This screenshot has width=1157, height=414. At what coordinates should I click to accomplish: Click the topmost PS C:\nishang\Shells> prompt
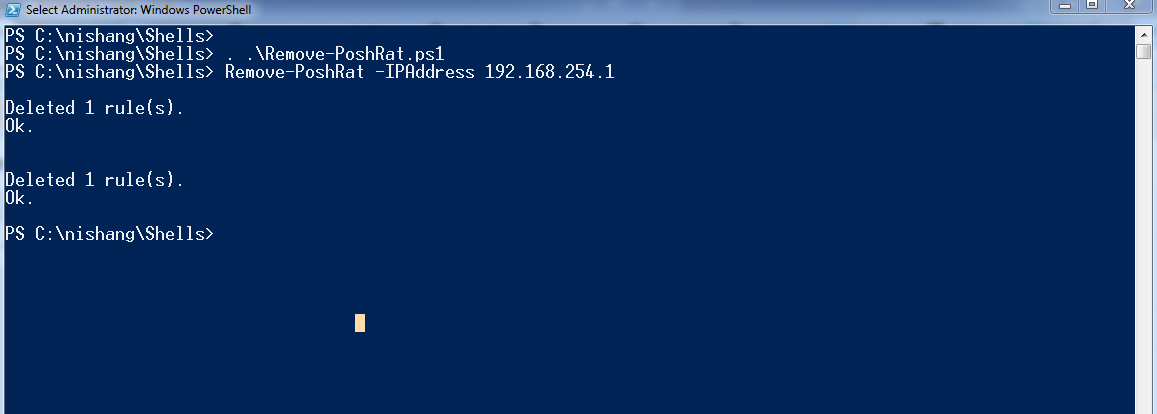click(x=109, y=36)
